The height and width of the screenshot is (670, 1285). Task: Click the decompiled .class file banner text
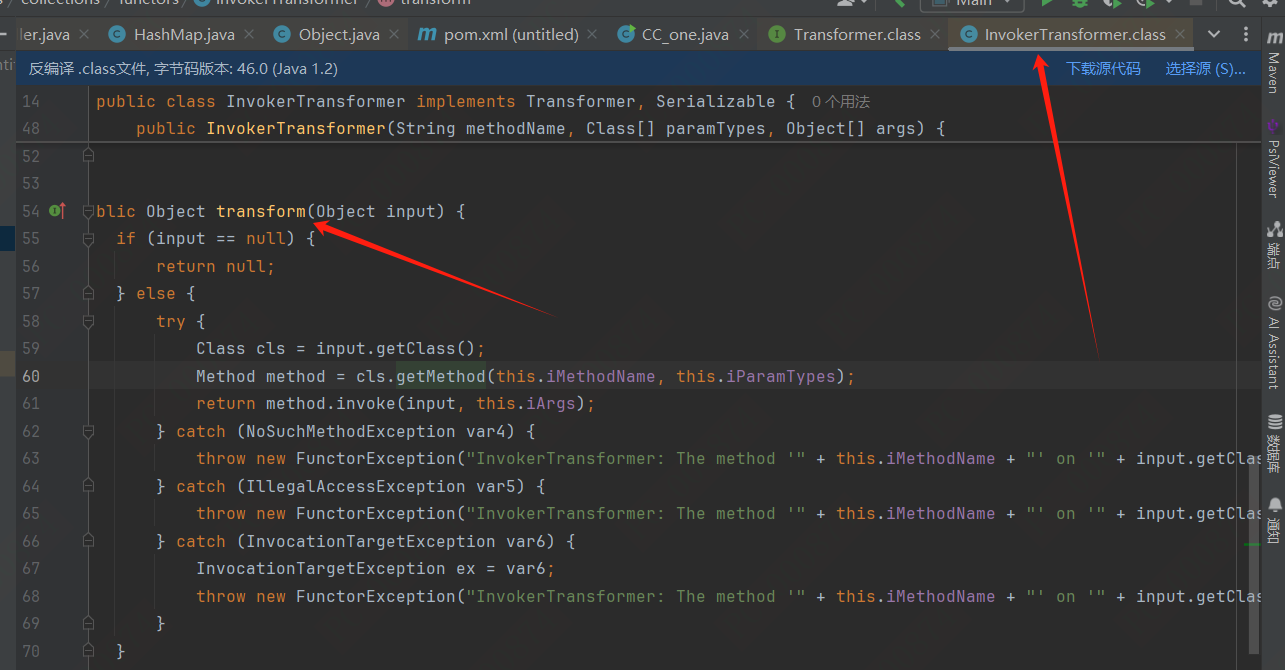[183, 69]
